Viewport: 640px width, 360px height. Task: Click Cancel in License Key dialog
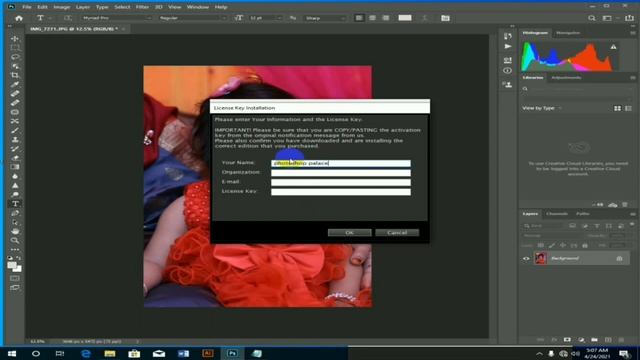click(x=397, y=232)
